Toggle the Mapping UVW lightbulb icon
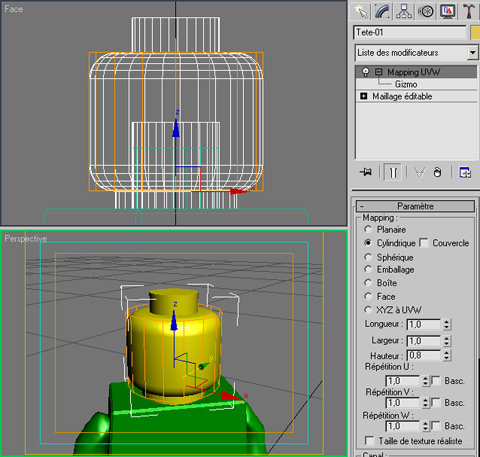This screenshot has height=457, width=480. pos(366,72)
